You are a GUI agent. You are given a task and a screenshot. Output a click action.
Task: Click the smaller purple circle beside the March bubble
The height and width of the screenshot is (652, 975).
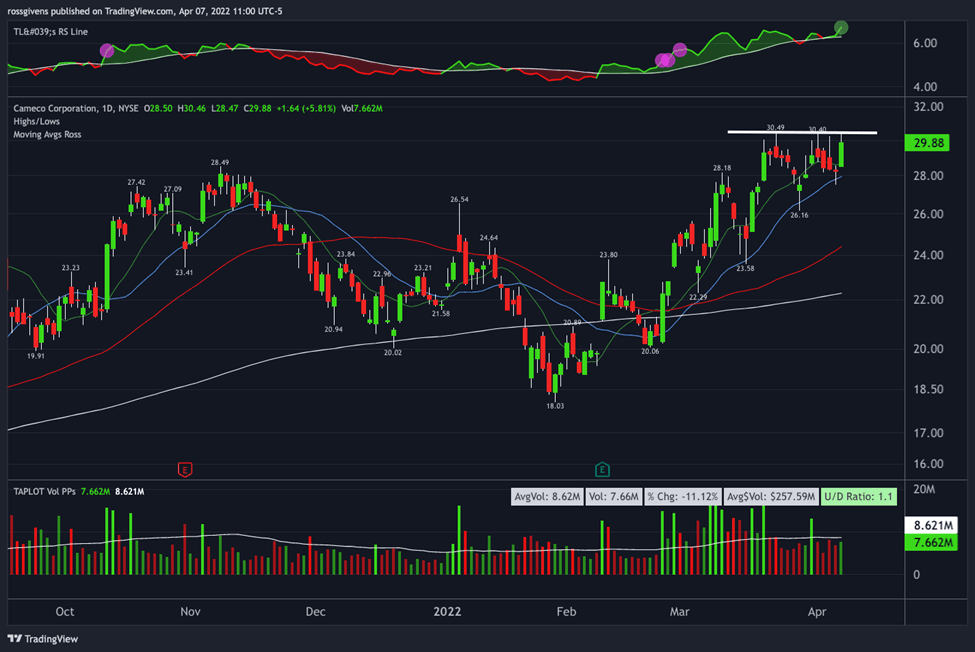[680, 47]
